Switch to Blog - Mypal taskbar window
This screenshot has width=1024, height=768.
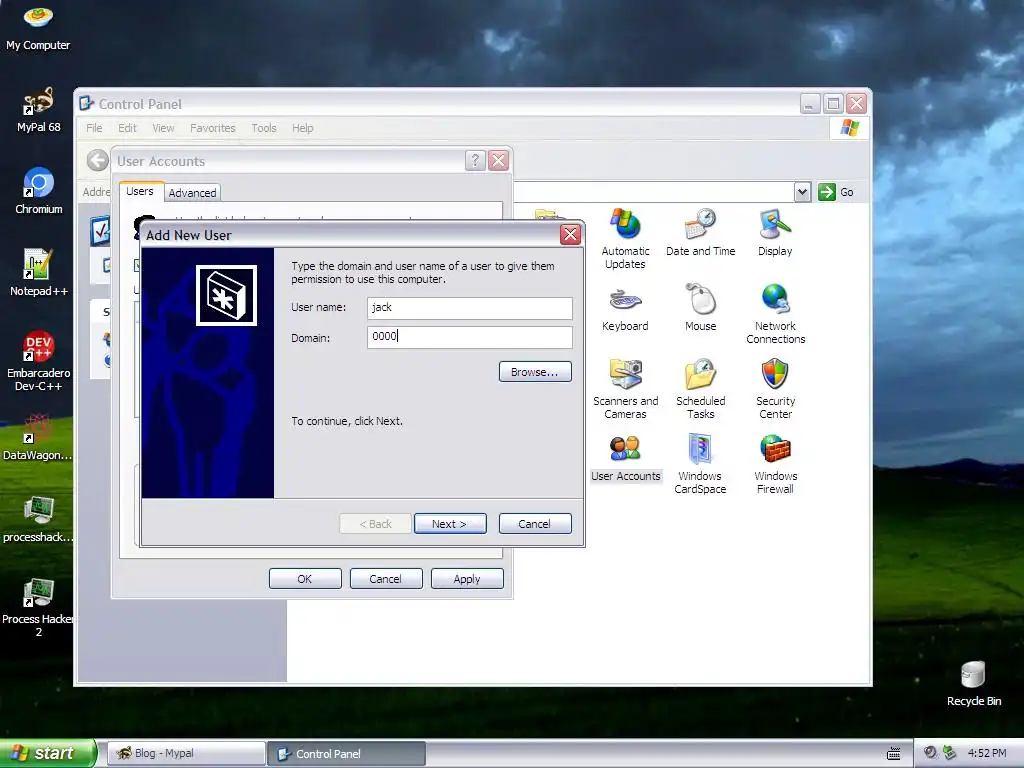[x=186, y=754]
